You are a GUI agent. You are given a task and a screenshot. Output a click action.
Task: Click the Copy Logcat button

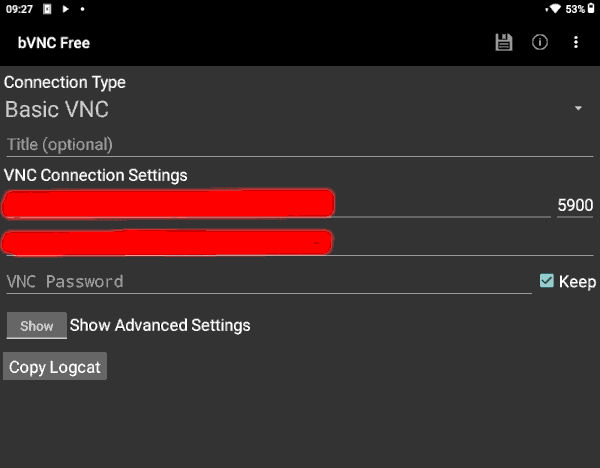point(55,367)
